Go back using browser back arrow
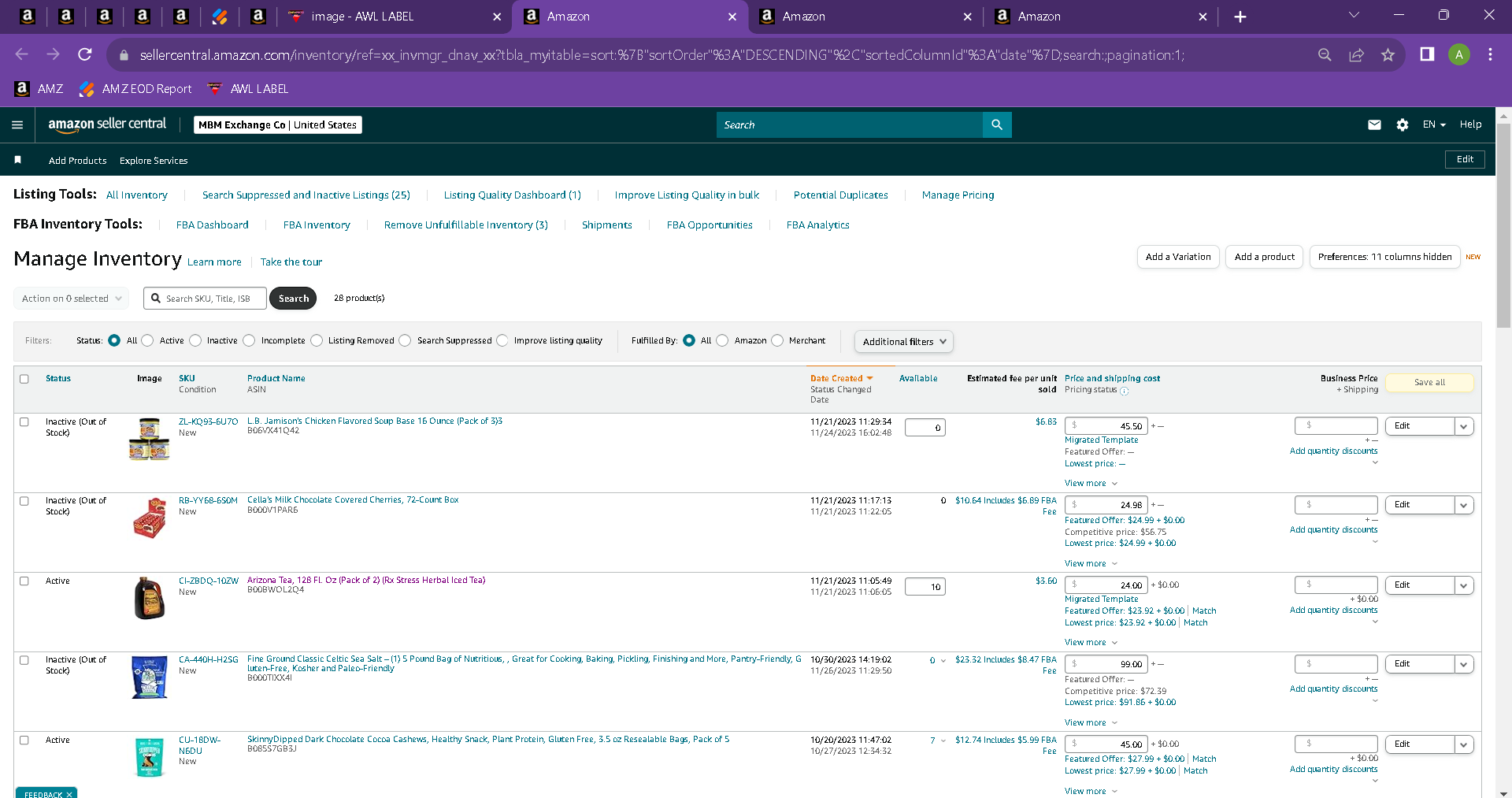 pyautogui.click(x=22, y=54)
